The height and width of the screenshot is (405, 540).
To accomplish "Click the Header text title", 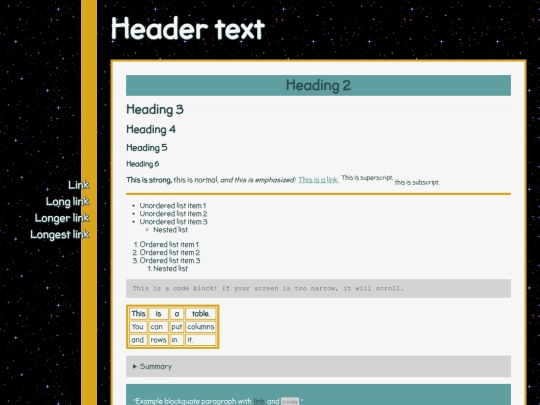I will click(x=188, y=29).
